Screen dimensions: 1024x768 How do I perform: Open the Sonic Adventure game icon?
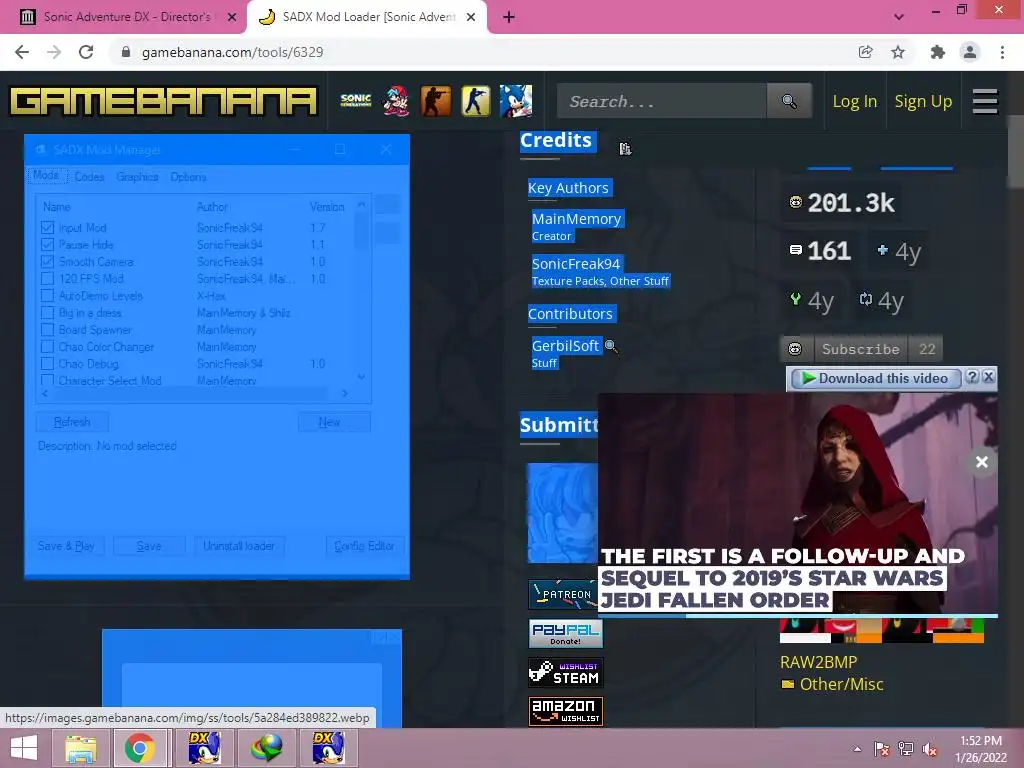pyautogui.click(x=516, y=101)
